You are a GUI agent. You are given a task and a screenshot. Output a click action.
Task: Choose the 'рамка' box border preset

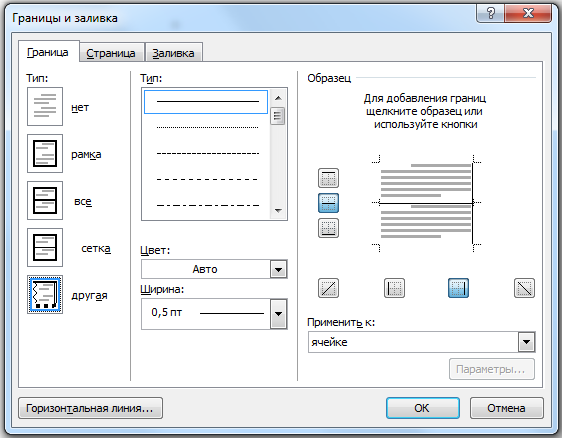(x=45, y=153)
